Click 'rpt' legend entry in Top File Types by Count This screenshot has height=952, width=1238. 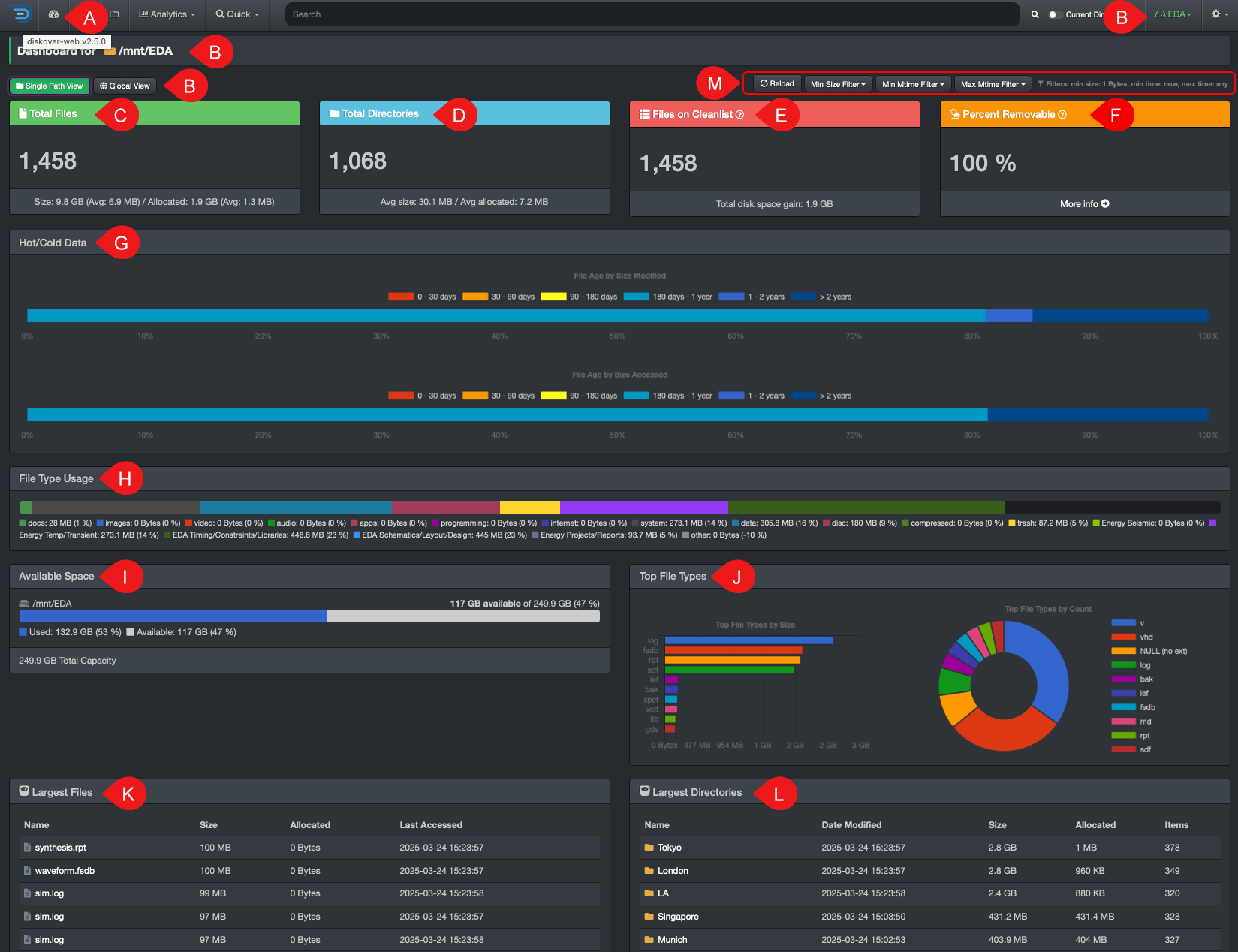coord(1131,736)
